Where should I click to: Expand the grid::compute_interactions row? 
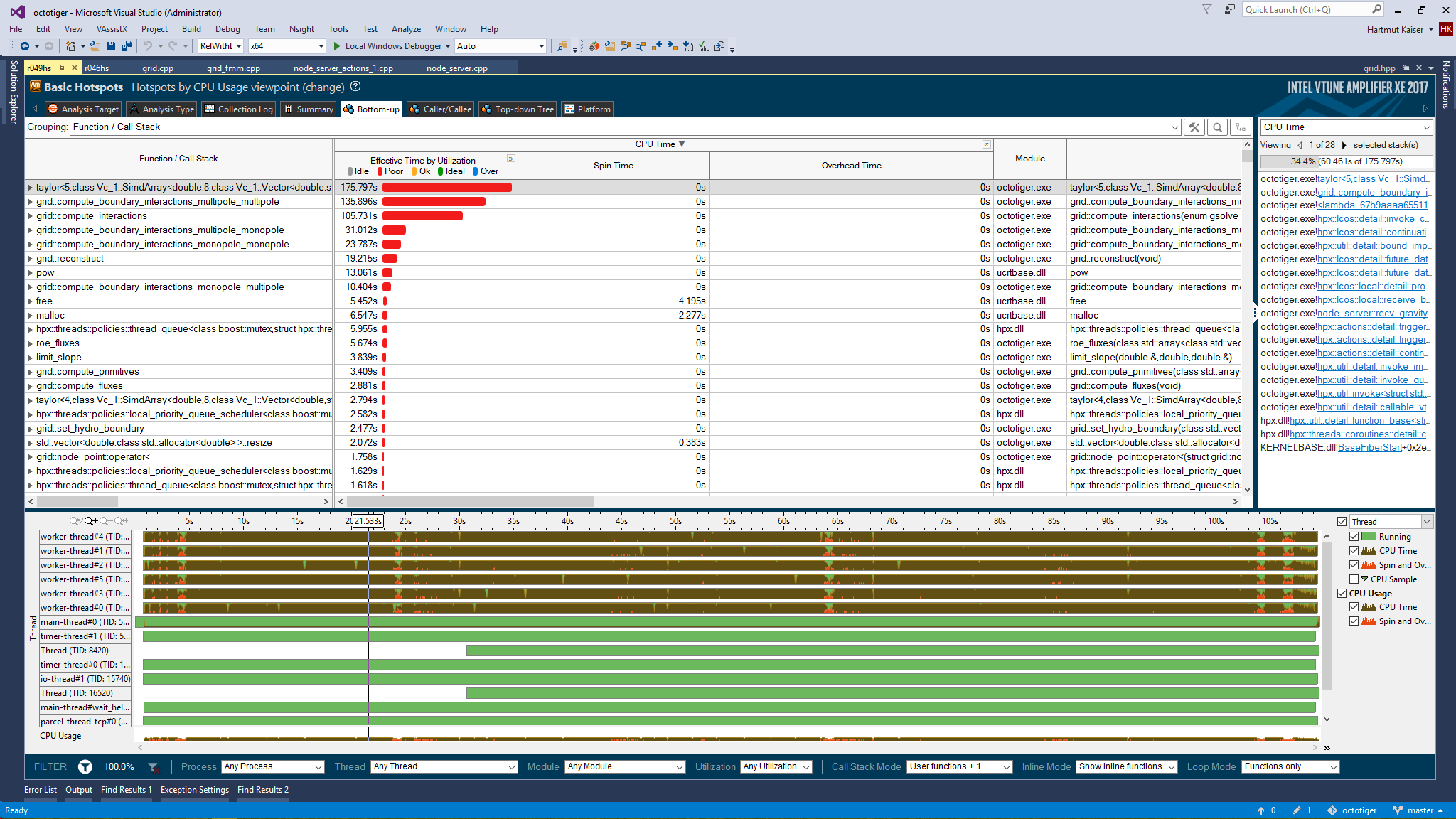coord(30,216)
